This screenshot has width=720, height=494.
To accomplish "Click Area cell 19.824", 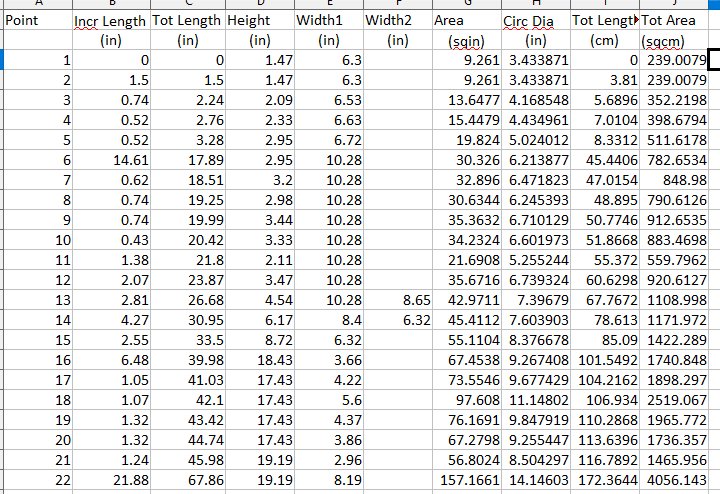I will [467, 140].
